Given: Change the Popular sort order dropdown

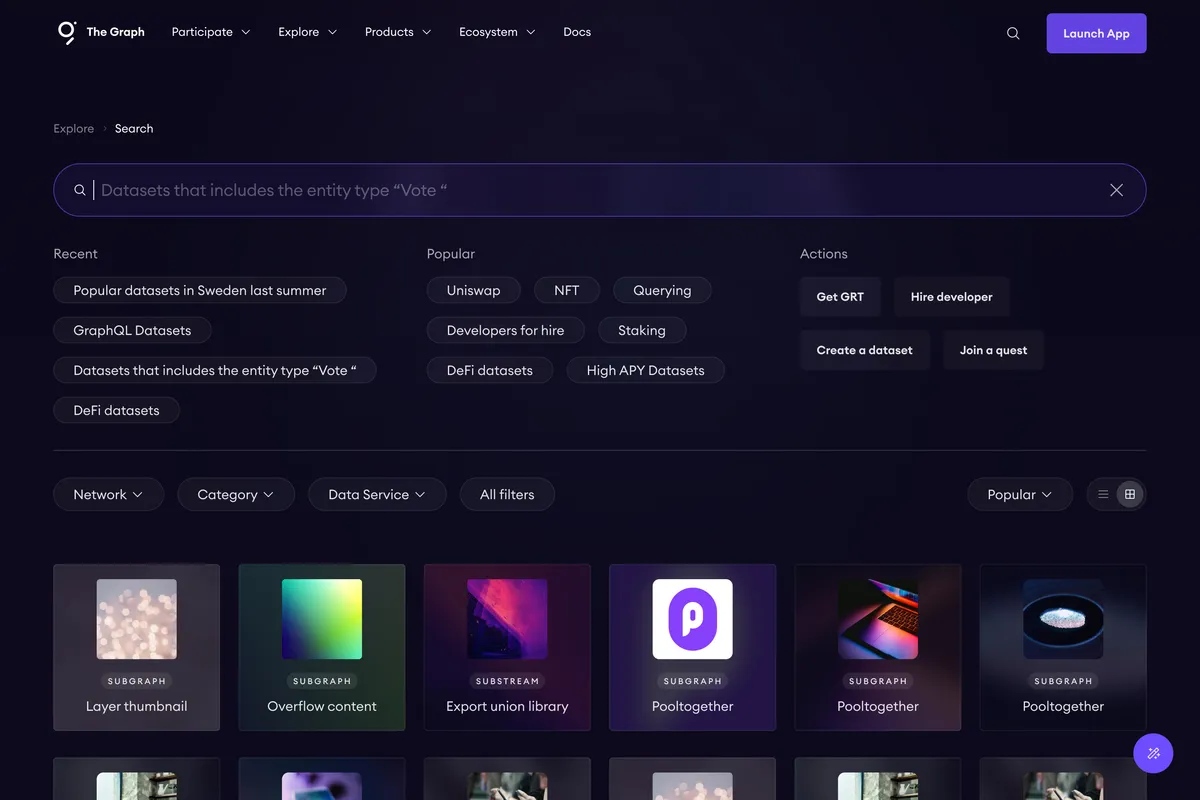Looking at the screenshot, I should (x=1020, y=494).
